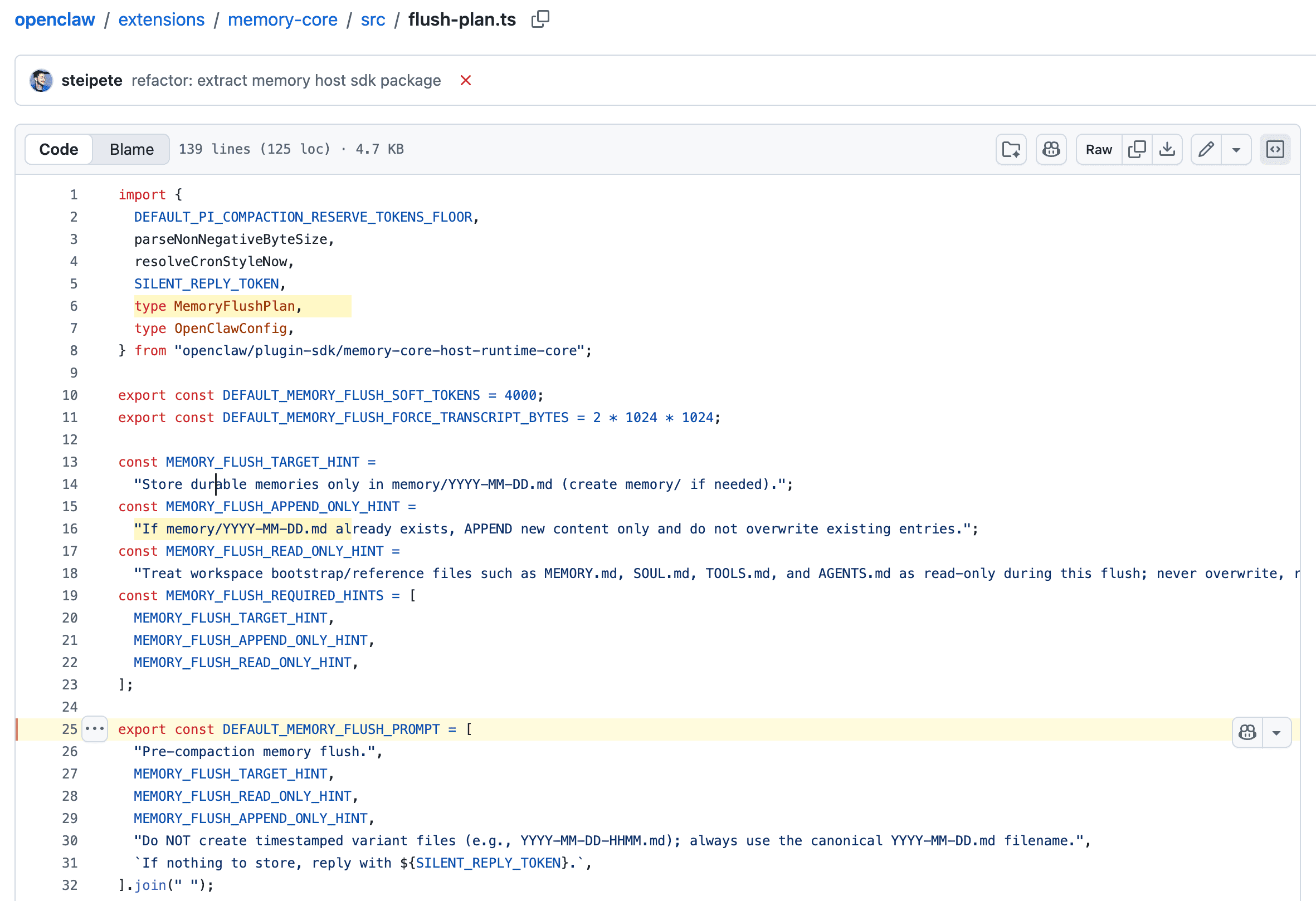Image resolution: width=1316 pixels, height=901 pixels.
Task: Open commit message refactor: extract memory host
Action: [286, 80]
